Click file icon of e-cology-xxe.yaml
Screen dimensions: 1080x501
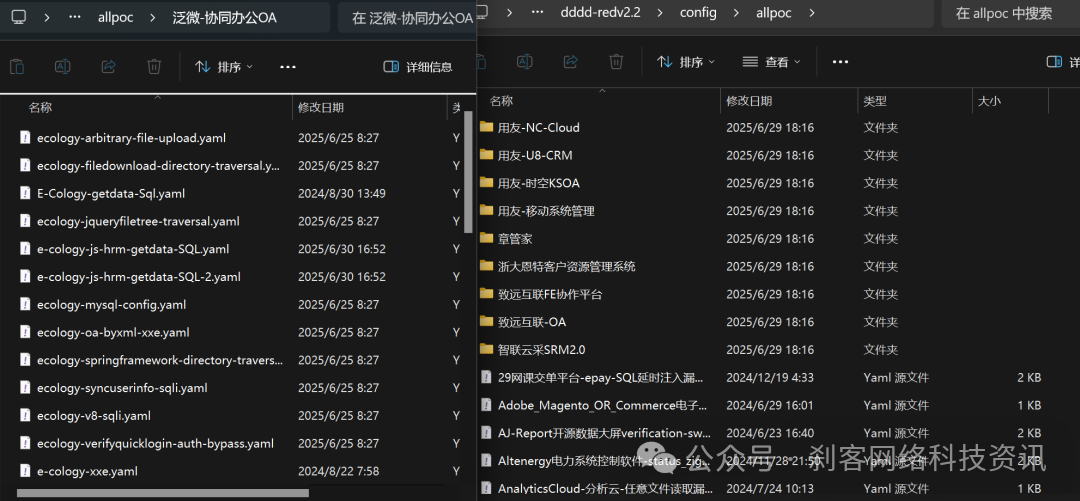pos(25,471)
